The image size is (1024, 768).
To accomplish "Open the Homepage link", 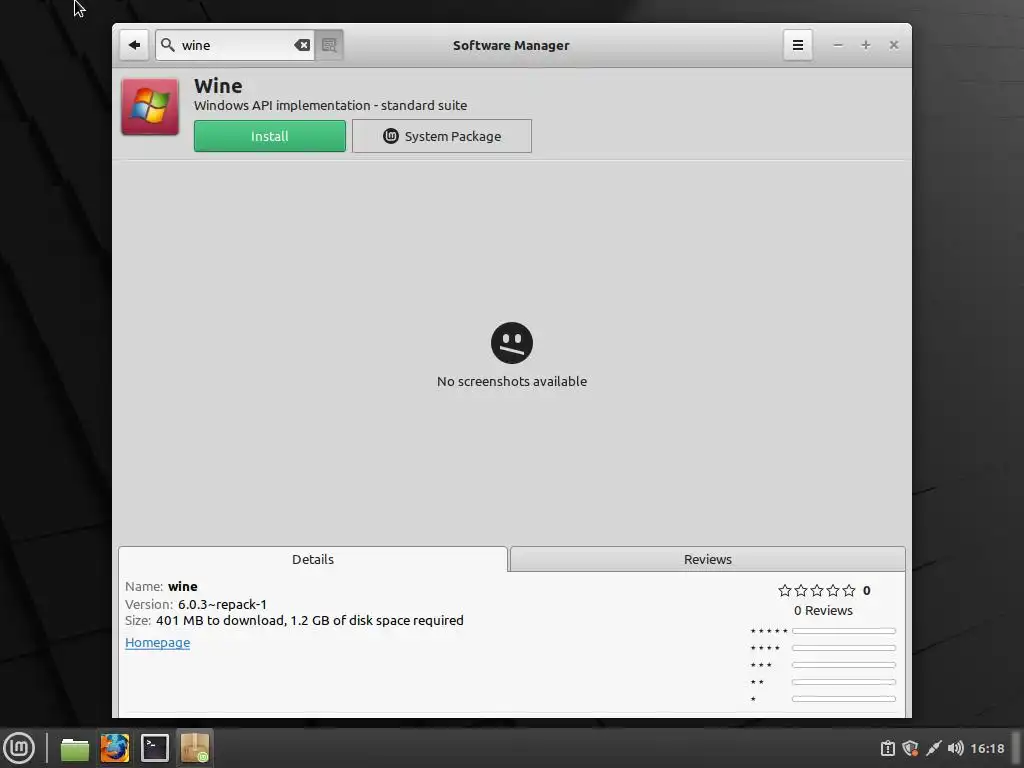I will pyautogui.click(x=157, y=643).
